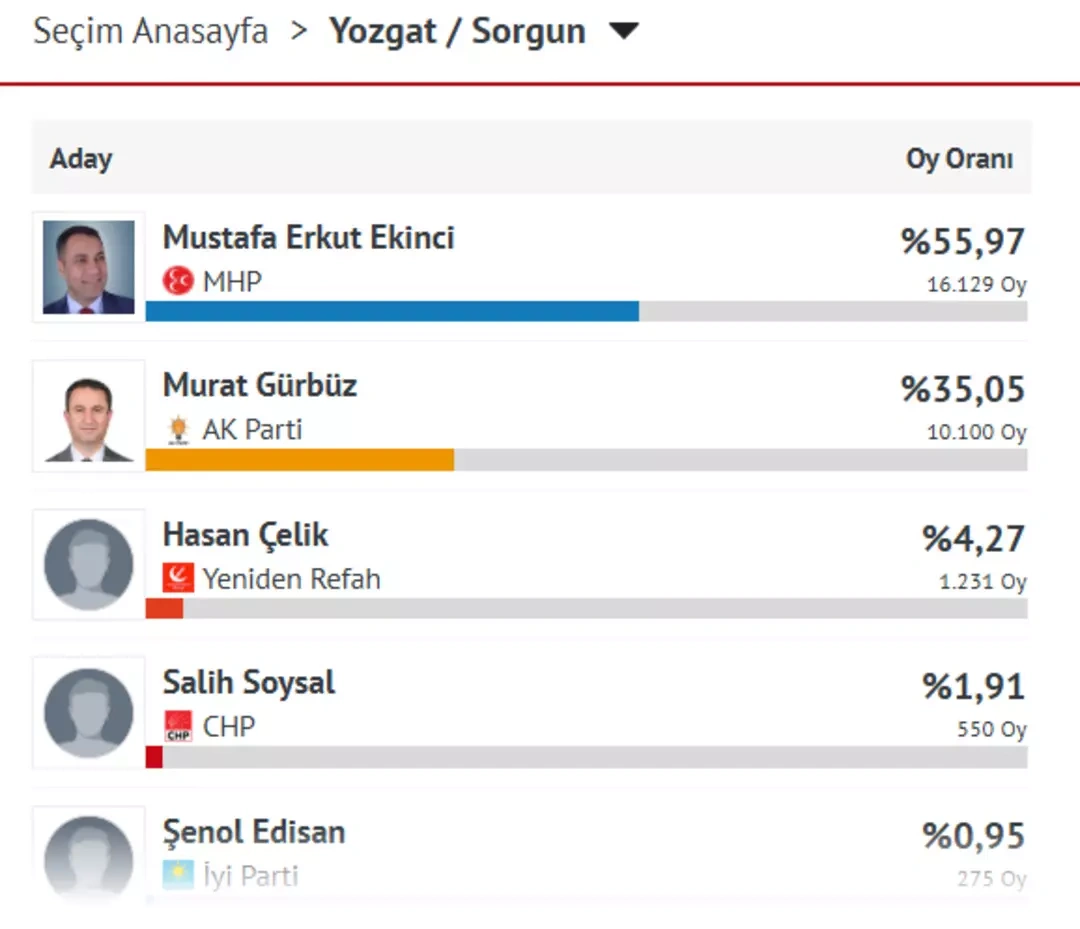Click Salih Soysal's placeholder avatar
This screenshot has width=1080, height=929.
pos(89,712)
